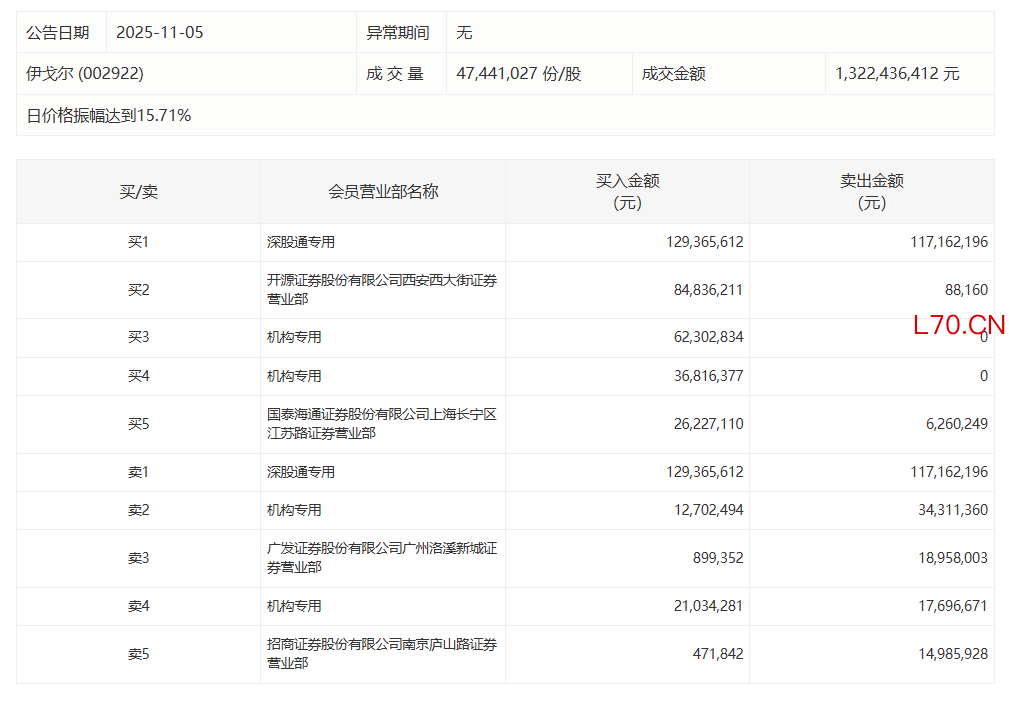Click the total turnover 1,322,436,412 元
The height and width of the screenshot is (710, 1009).
click(897, 74)
